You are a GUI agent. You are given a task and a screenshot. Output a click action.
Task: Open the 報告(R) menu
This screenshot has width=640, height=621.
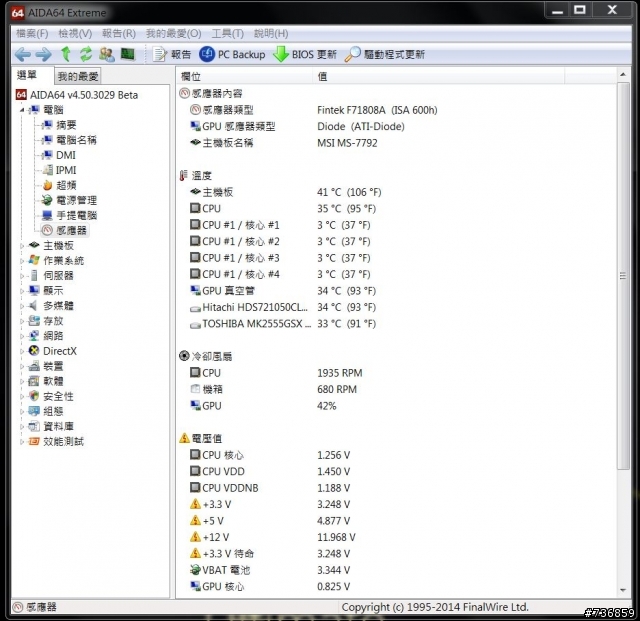119,33
